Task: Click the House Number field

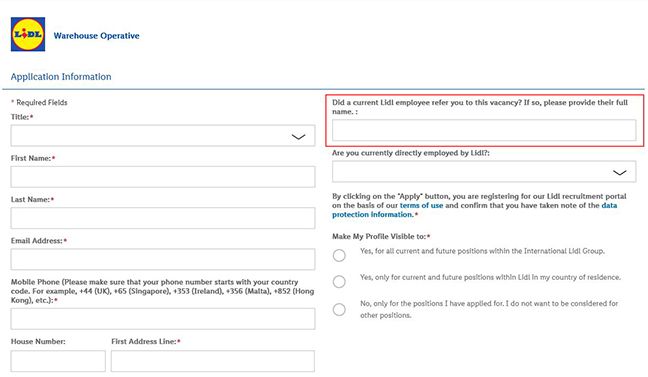Action: [58, 361]
